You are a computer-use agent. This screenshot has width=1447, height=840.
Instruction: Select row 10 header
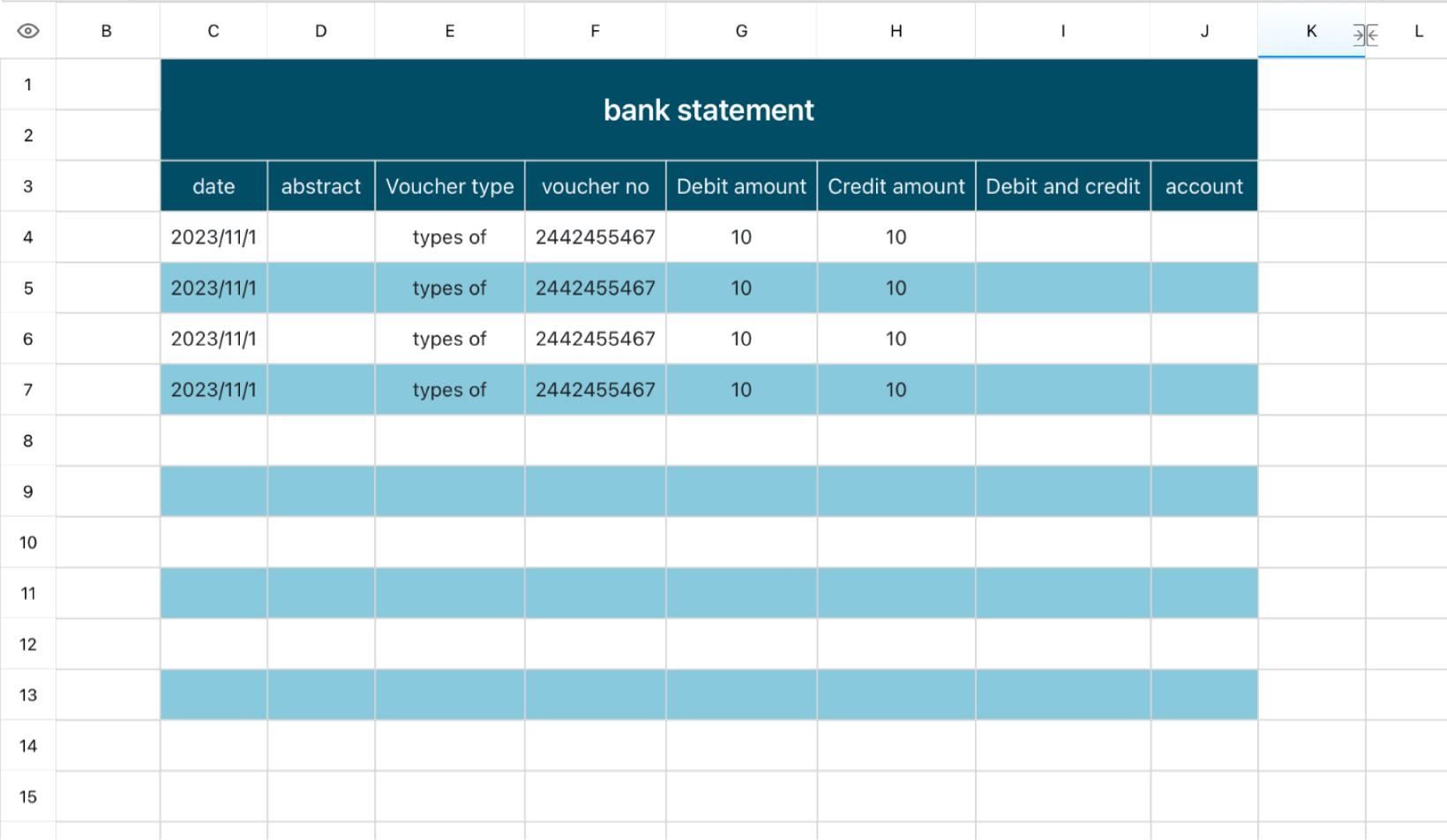tap(28, 543)
